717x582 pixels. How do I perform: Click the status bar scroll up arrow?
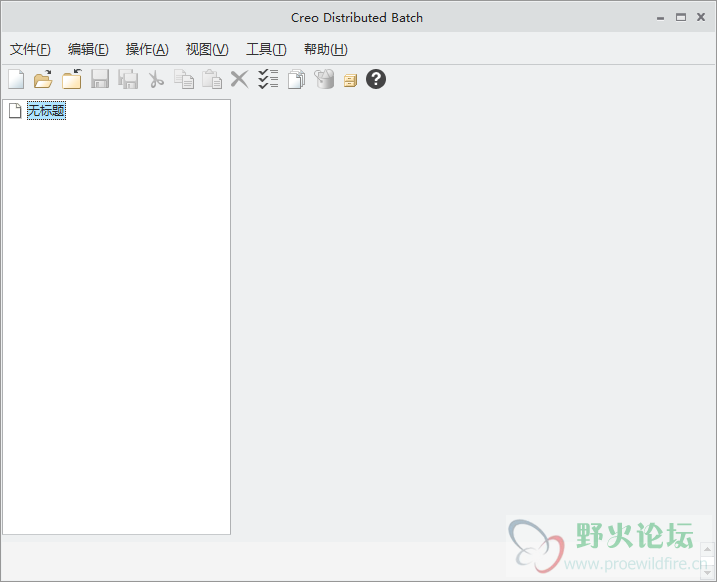coord(707,550)
